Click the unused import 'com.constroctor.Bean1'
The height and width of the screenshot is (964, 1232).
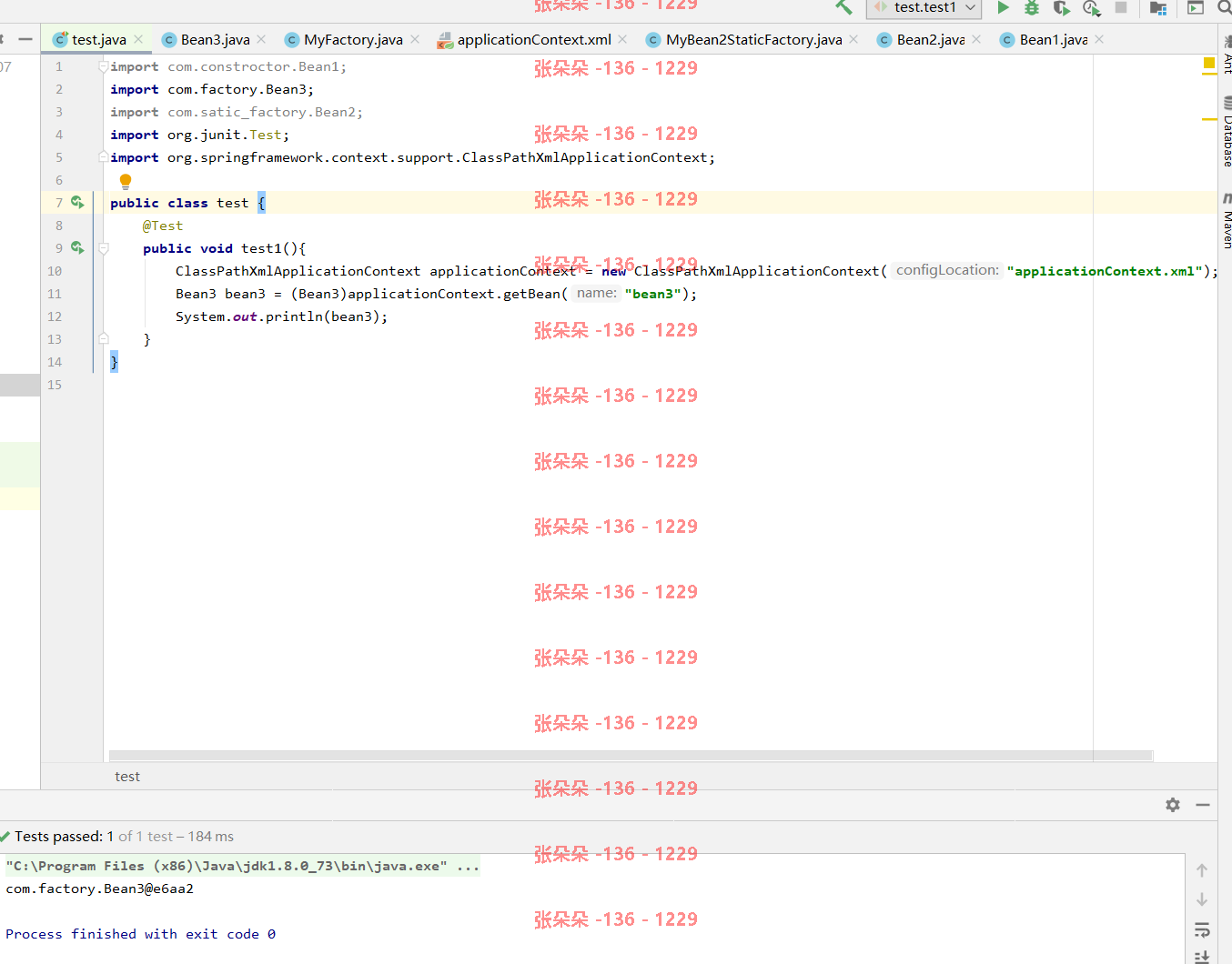tap(253, 66)
